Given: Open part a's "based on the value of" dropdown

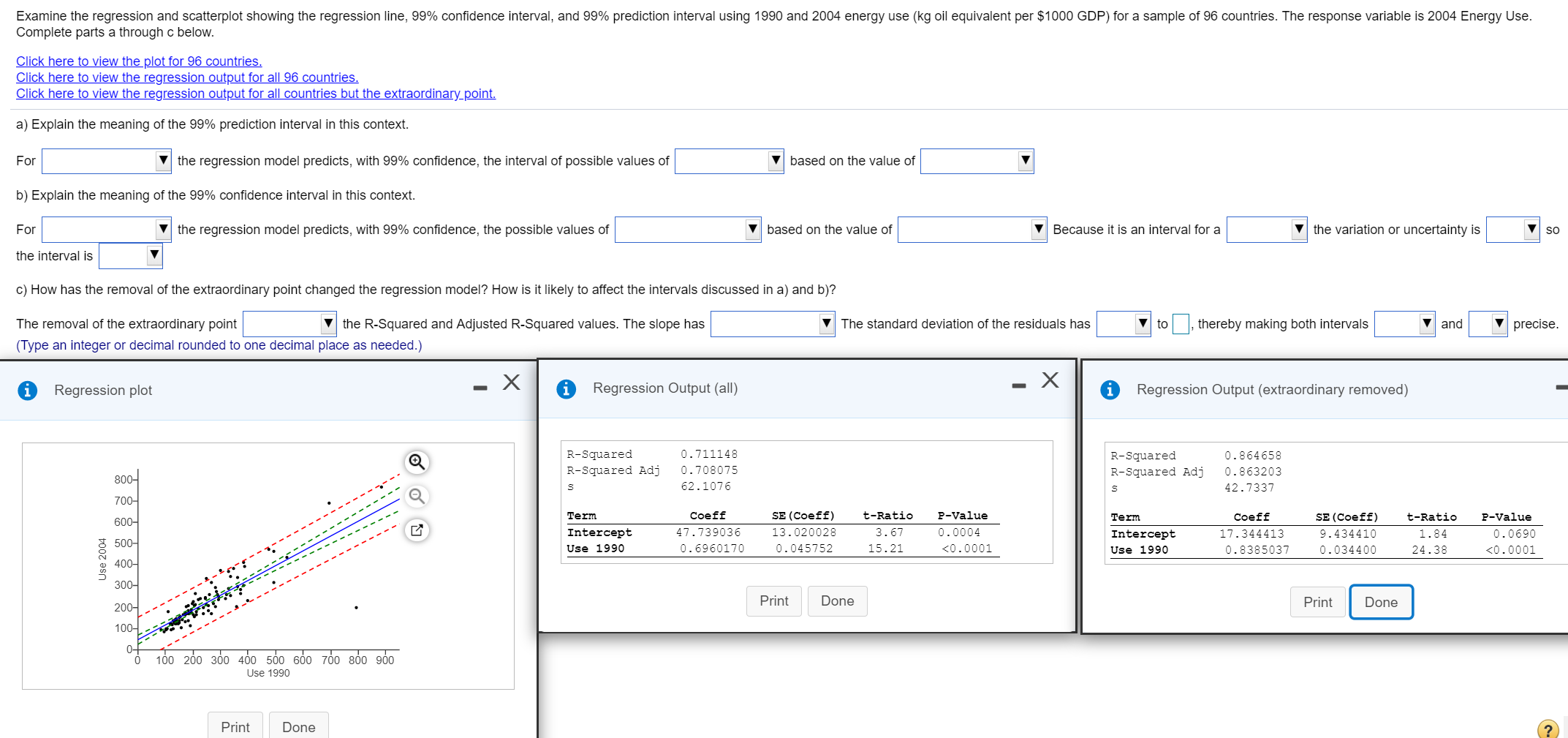Looking at the screenshot, I should point(977,161).
